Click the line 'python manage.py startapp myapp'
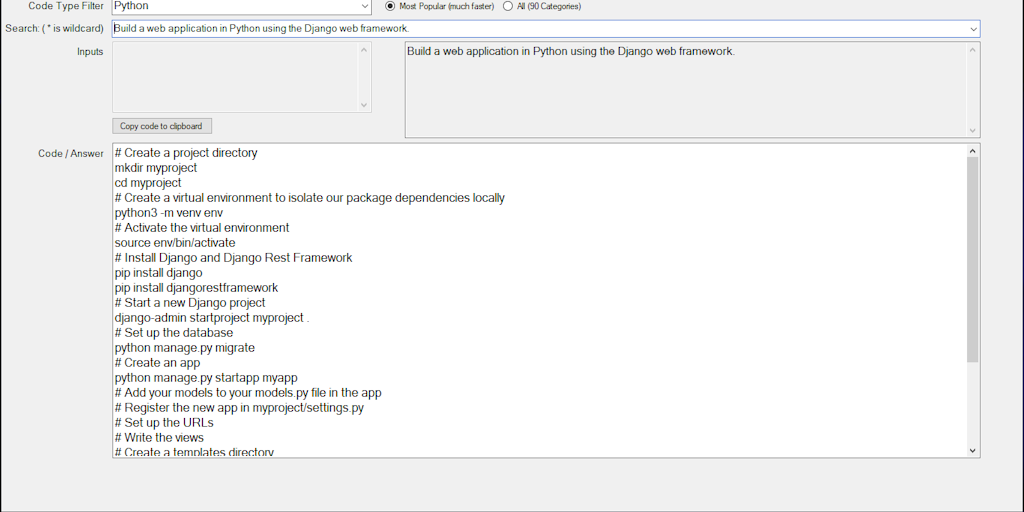 point(206,378)
